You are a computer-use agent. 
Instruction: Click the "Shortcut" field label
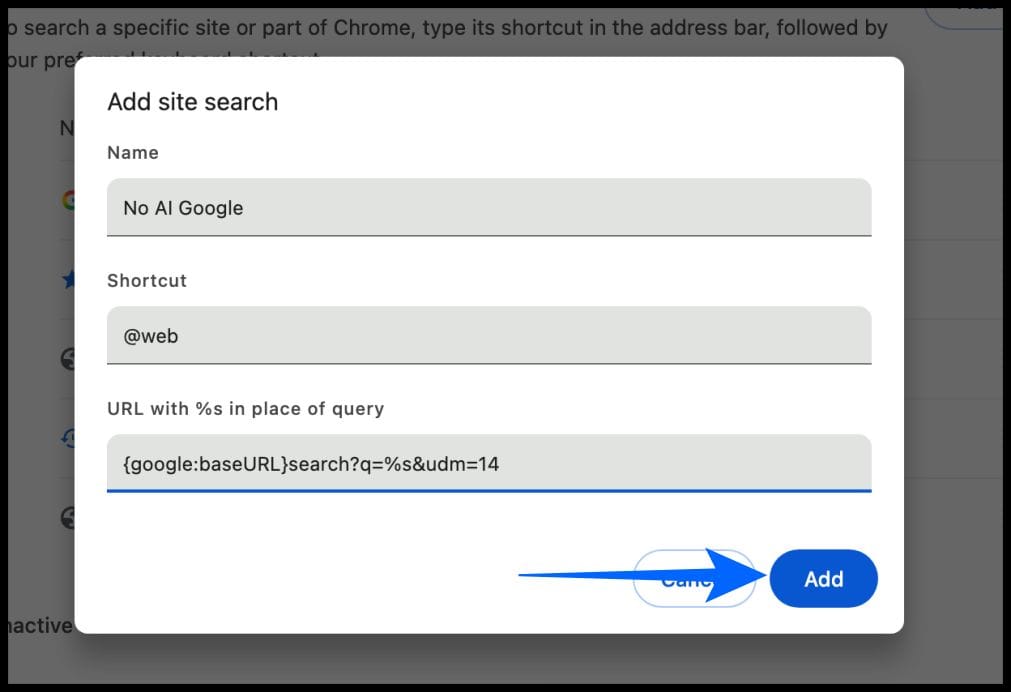coord(147,281)
